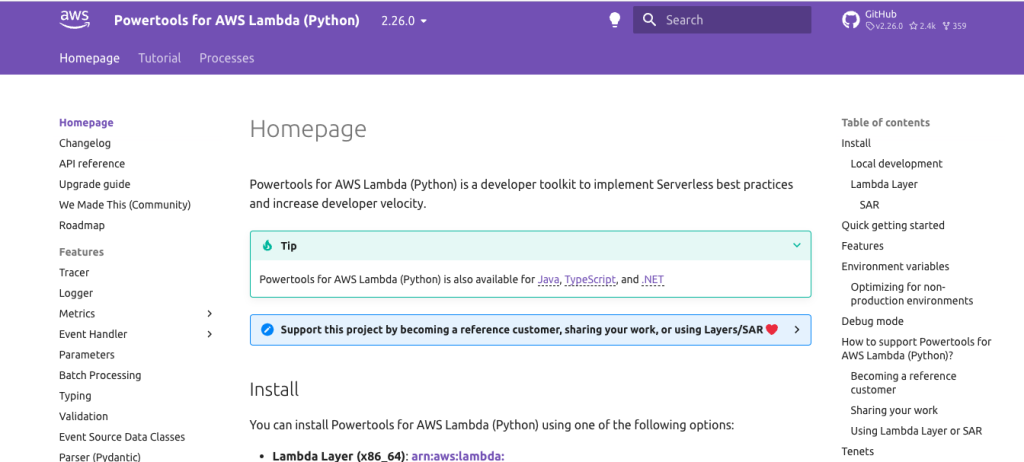Click the blue pencil icon in support banner
Image resolution: width=1024 pixels, height=462 pixels.
coord(267,329)
